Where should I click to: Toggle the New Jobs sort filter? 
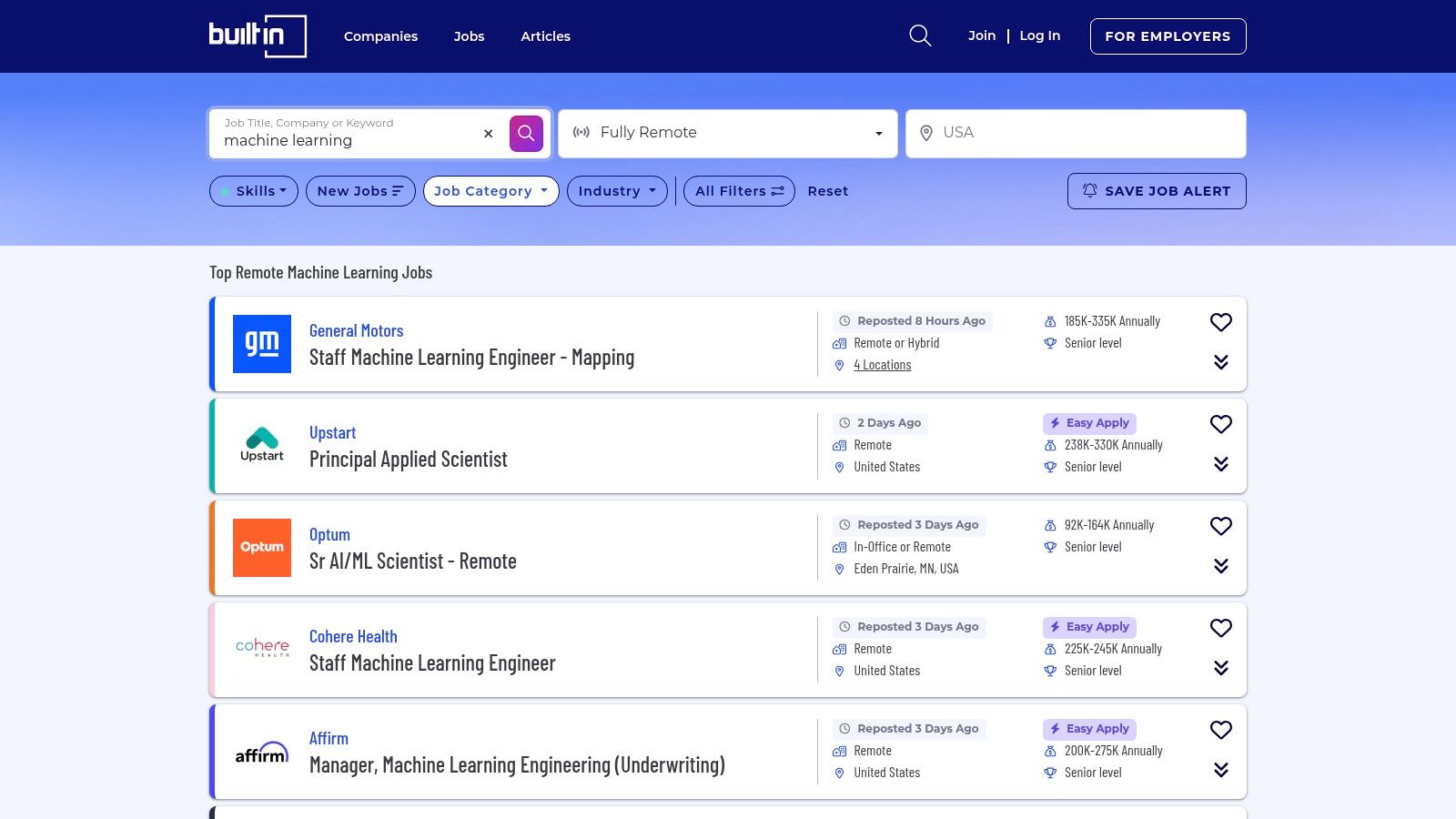360,191
